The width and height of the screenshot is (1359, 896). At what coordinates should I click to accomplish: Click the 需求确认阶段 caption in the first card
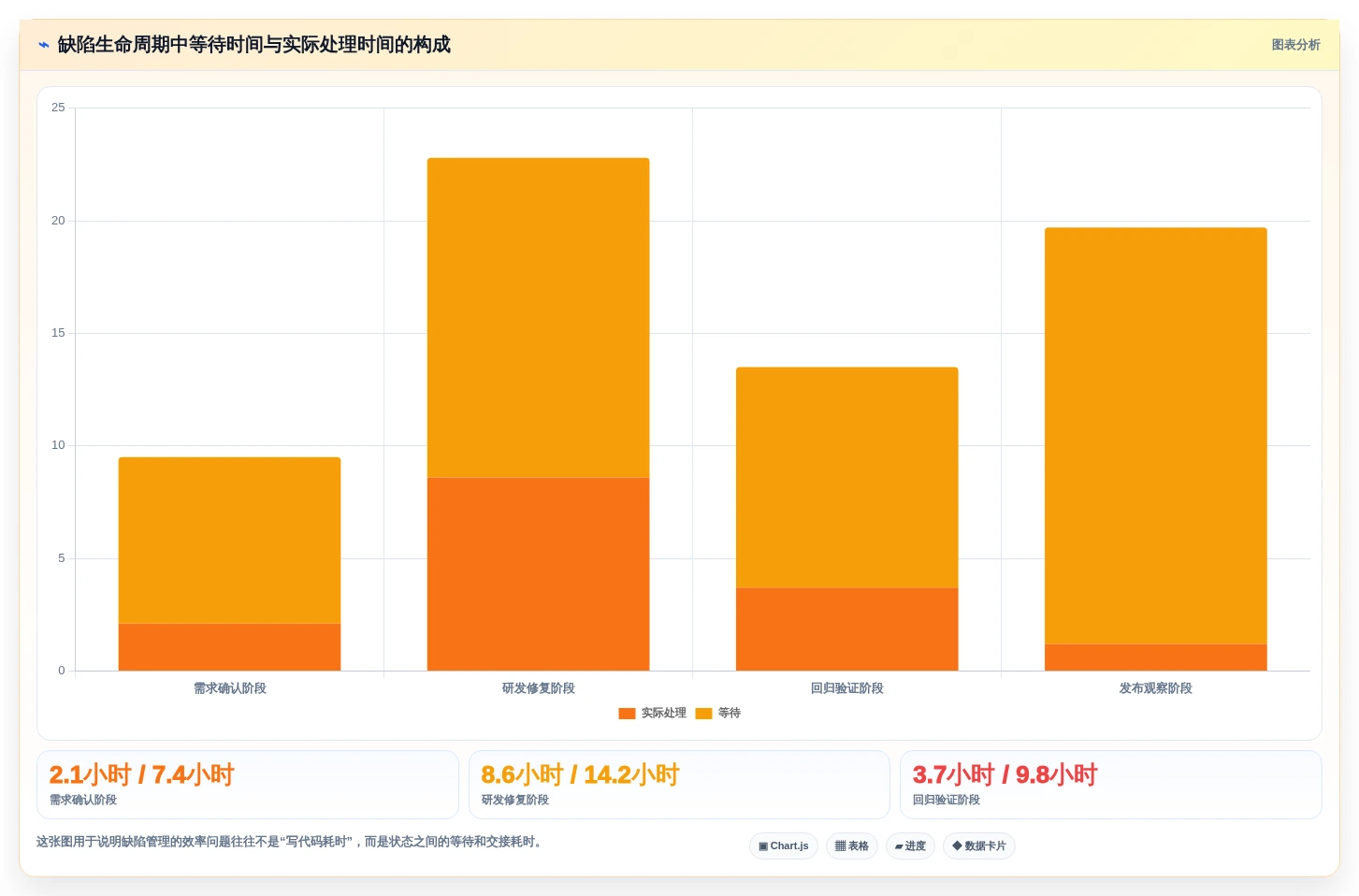83,801
